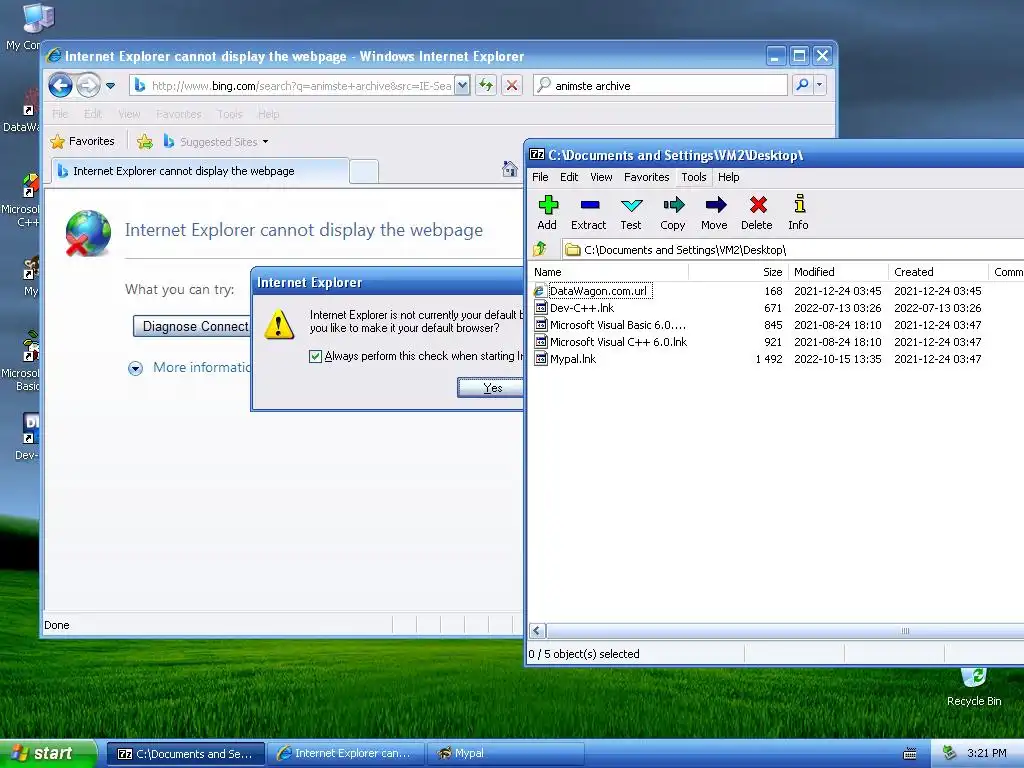Open the Favorites button in IE
This screenshot has width=1024, height=768.
pos(82,141)
